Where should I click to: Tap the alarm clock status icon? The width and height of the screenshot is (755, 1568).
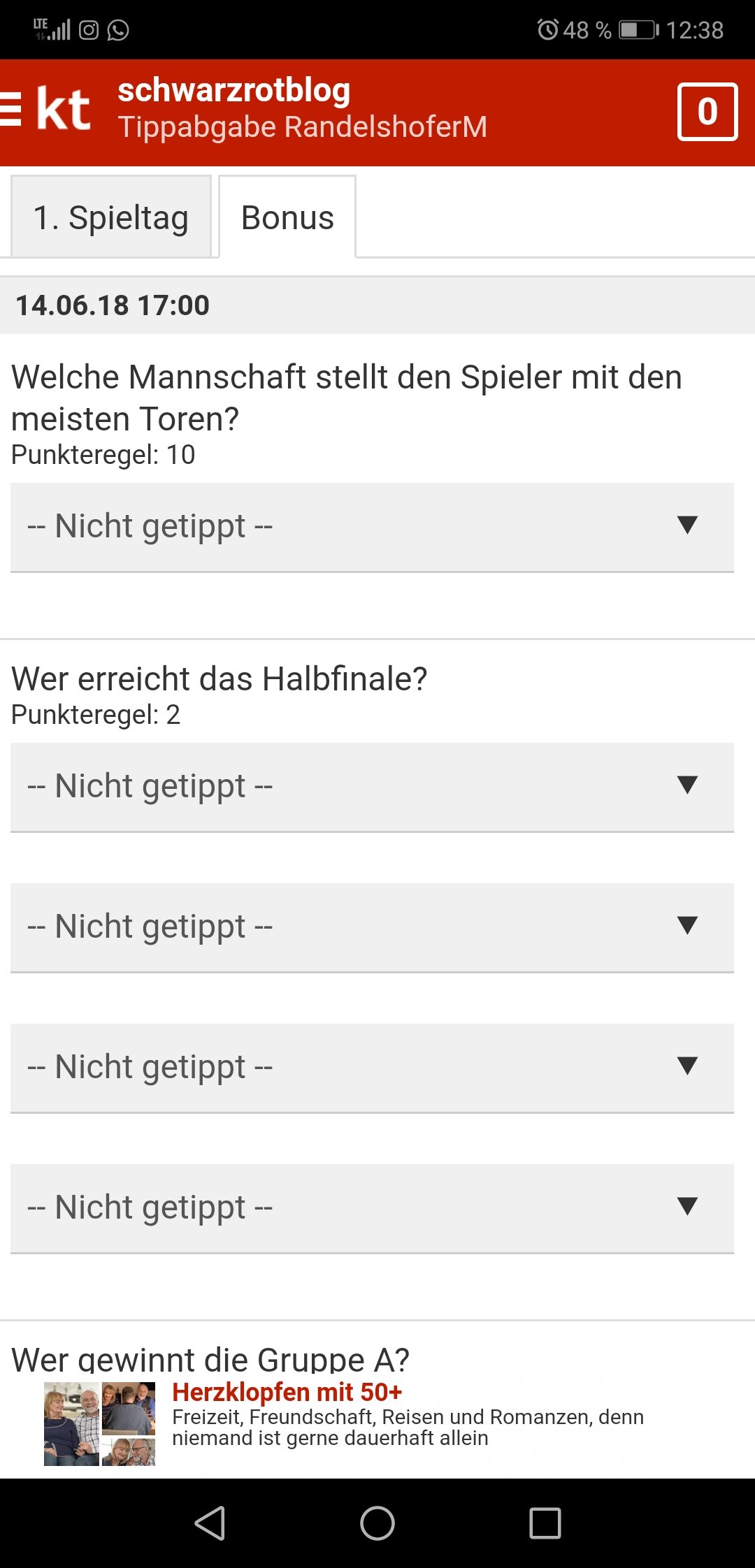point(547,30)
